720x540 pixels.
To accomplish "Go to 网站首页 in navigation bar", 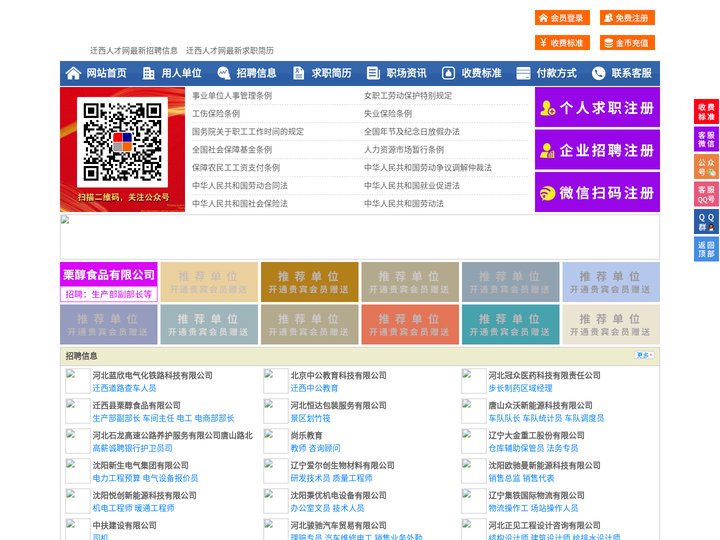I will [106, 73].
